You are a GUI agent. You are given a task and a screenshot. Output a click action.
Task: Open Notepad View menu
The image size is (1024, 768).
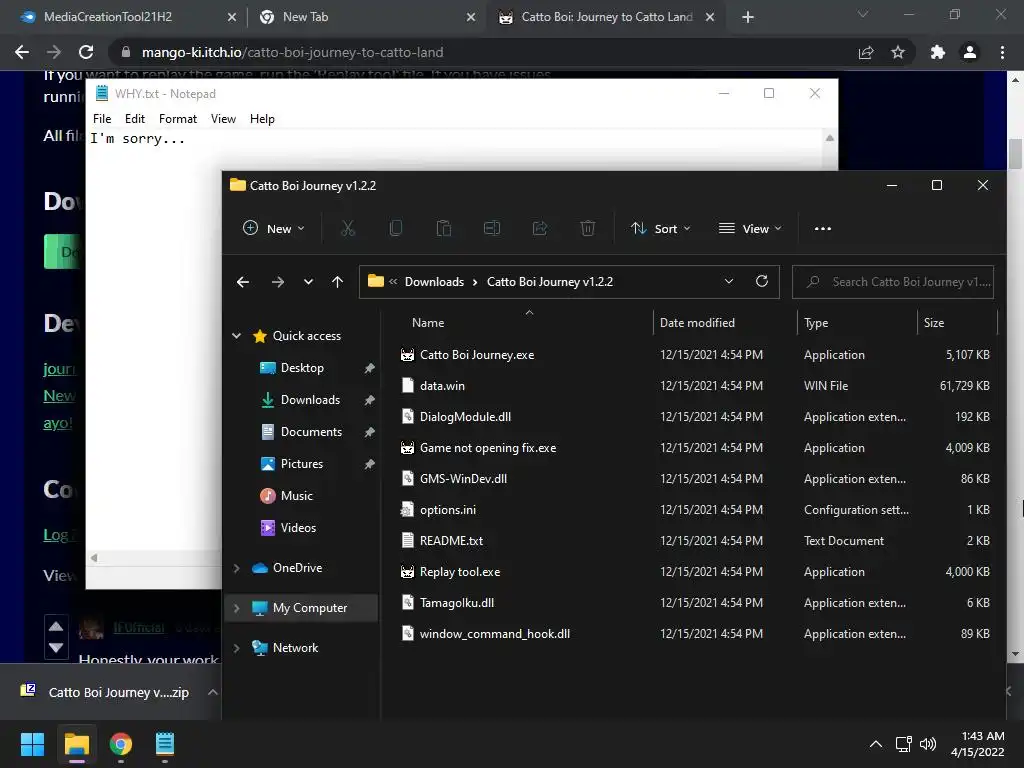point(223,119)
